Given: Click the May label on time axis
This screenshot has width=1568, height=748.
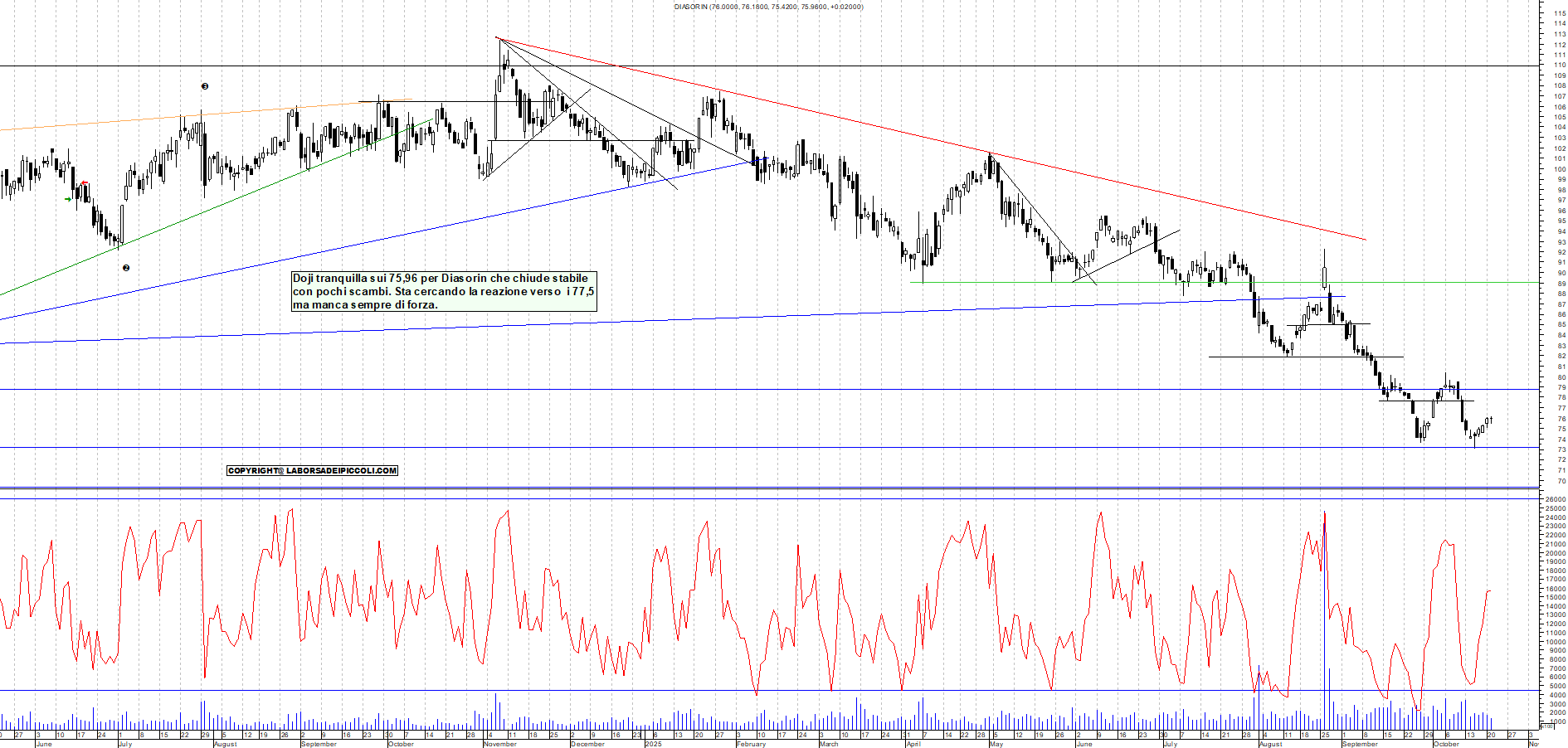Looking at the screenshot, I should pos(996,744).
